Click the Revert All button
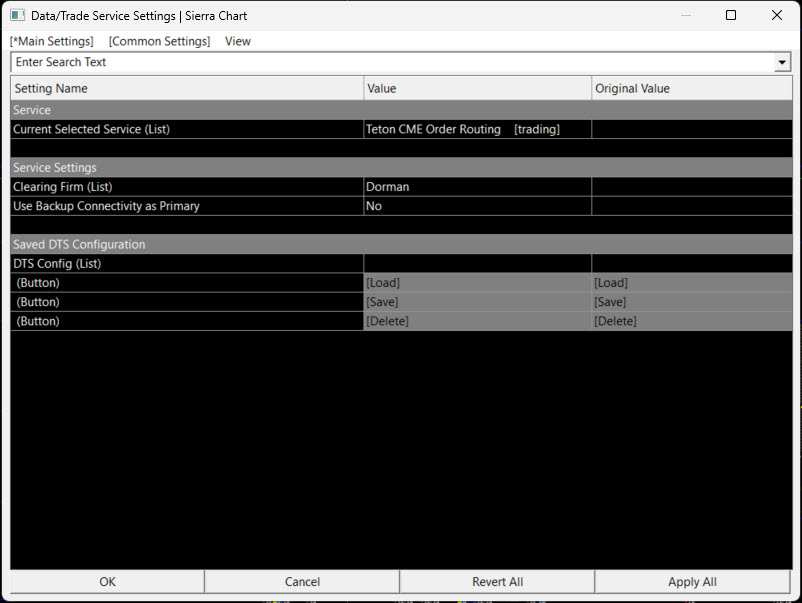Screen dimensions: 802x603 coord(497,582)
